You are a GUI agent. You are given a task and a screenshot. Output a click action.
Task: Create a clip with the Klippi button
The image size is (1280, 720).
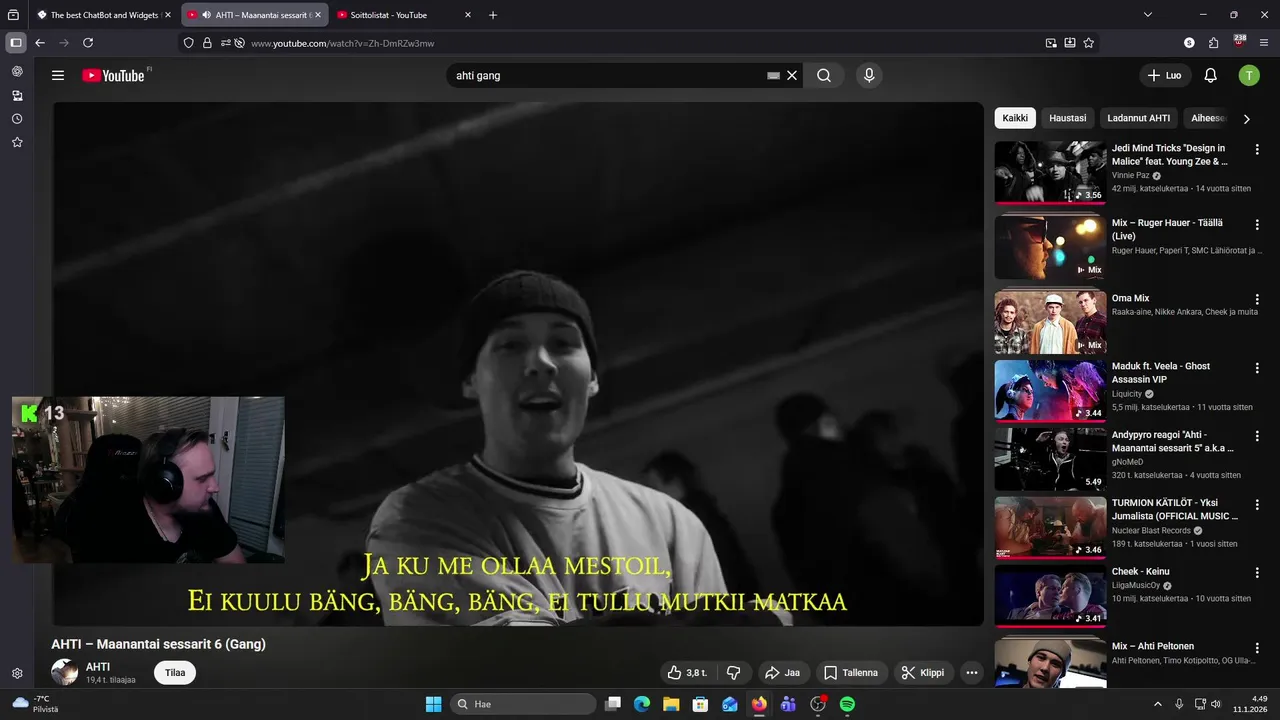click(x=923, y=672)
